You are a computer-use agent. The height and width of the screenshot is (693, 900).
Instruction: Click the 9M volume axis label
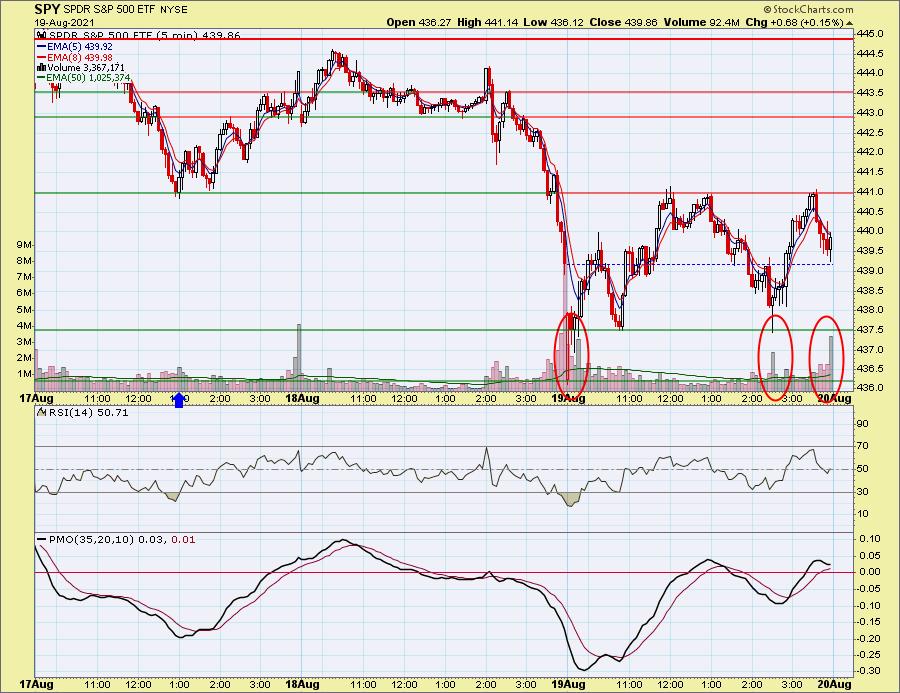(x=25, y=245)
